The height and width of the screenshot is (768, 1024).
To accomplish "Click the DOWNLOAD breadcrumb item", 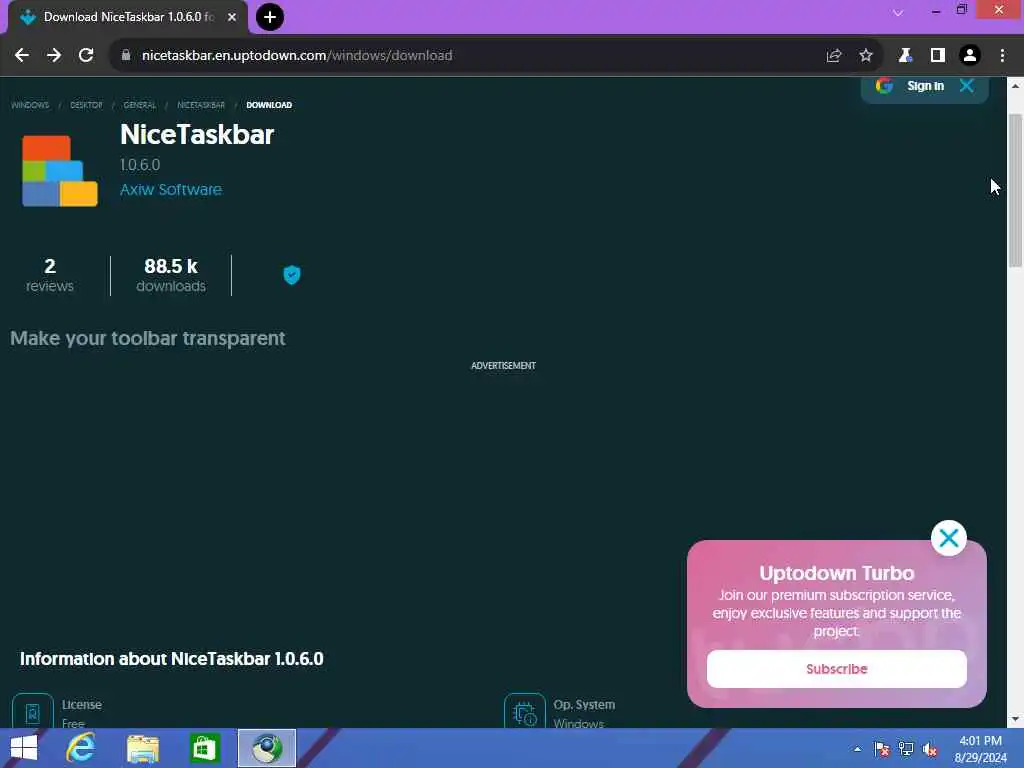I will 269,105.
